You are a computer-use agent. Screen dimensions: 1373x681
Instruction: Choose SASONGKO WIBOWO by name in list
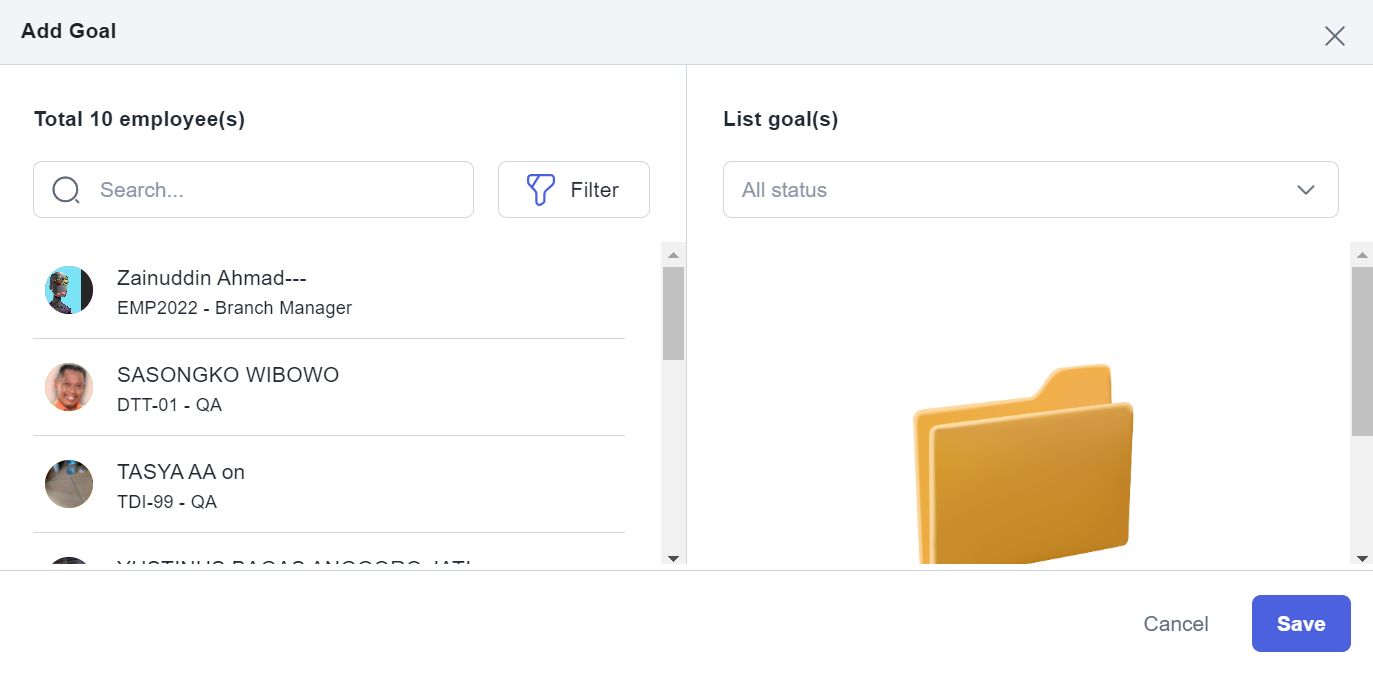pos(228,375)
